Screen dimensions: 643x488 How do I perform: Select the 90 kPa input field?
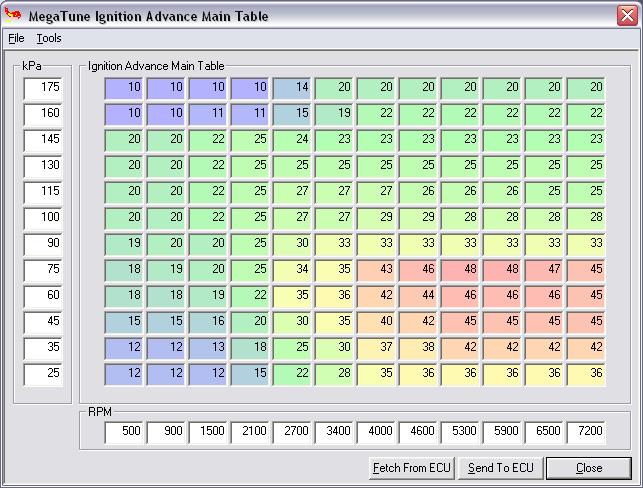(x=43, y=244)
